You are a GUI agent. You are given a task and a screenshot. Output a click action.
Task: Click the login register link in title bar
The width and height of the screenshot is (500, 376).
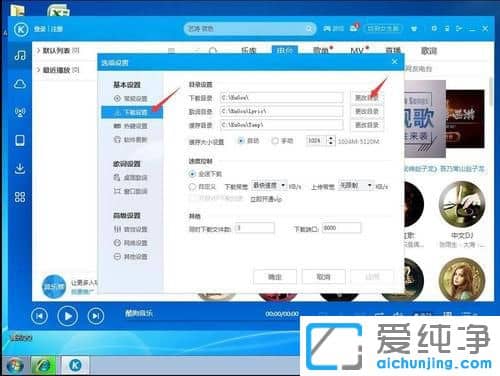coord(48,29)
